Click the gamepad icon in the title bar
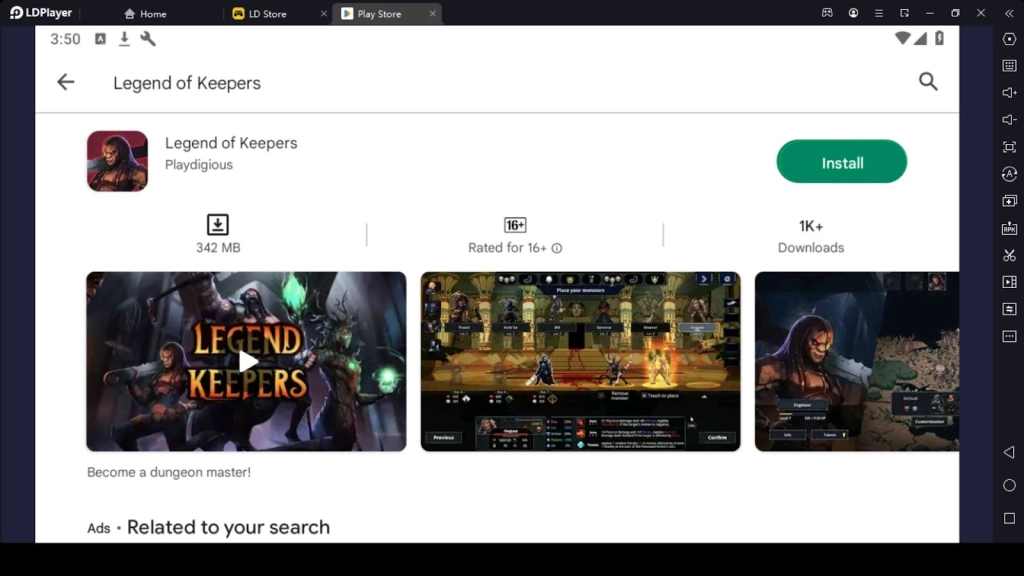This screenshot has width=1024, height=576. click(828, 13)
